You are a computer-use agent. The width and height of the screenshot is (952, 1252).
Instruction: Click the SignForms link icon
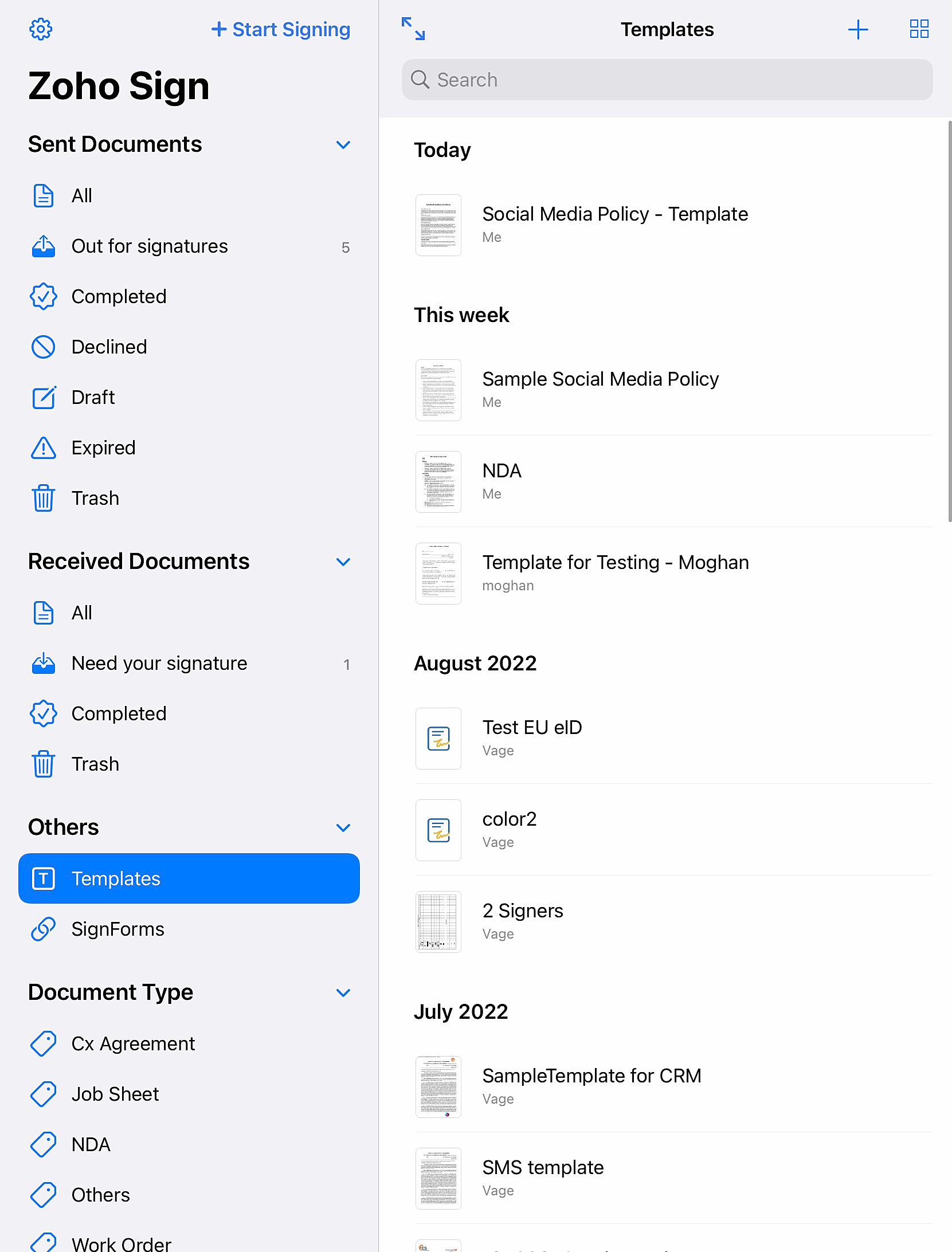click(44, 929)
